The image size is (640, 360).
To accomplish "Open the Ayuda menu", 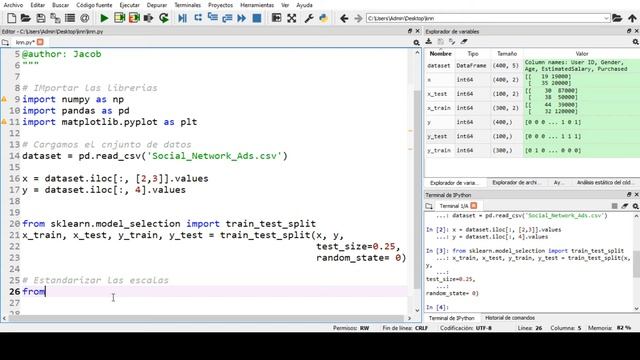I will pyautogui.click(x=304, y=5).
